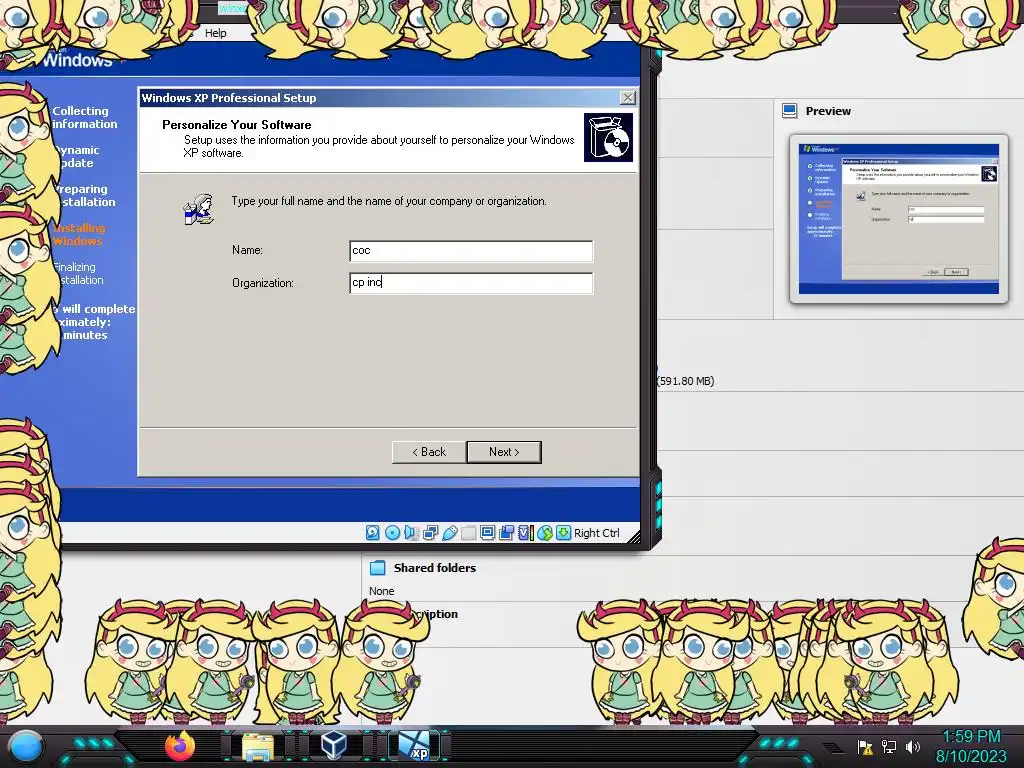
Task: Launch Firefox from the taskbar
Action: click(x=180, y=745)
